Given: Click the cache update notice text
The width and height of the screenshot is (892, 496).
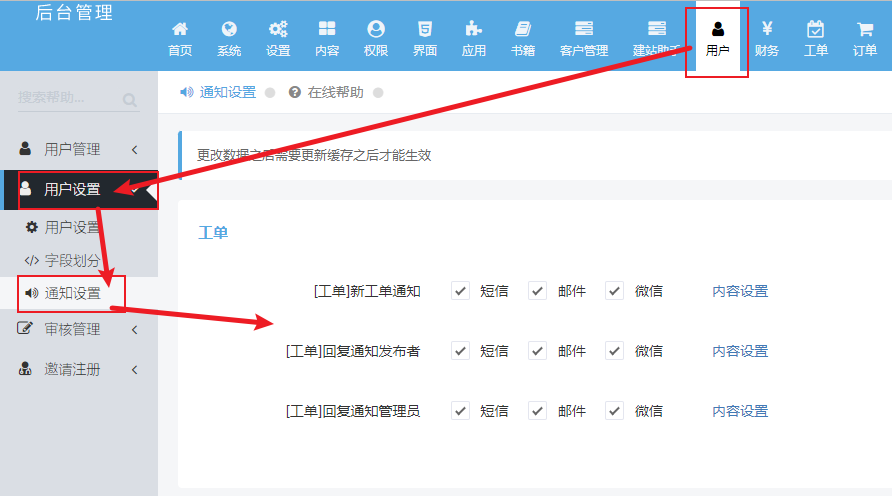Looking at the screenshot, I should click(x=314, y=155).
